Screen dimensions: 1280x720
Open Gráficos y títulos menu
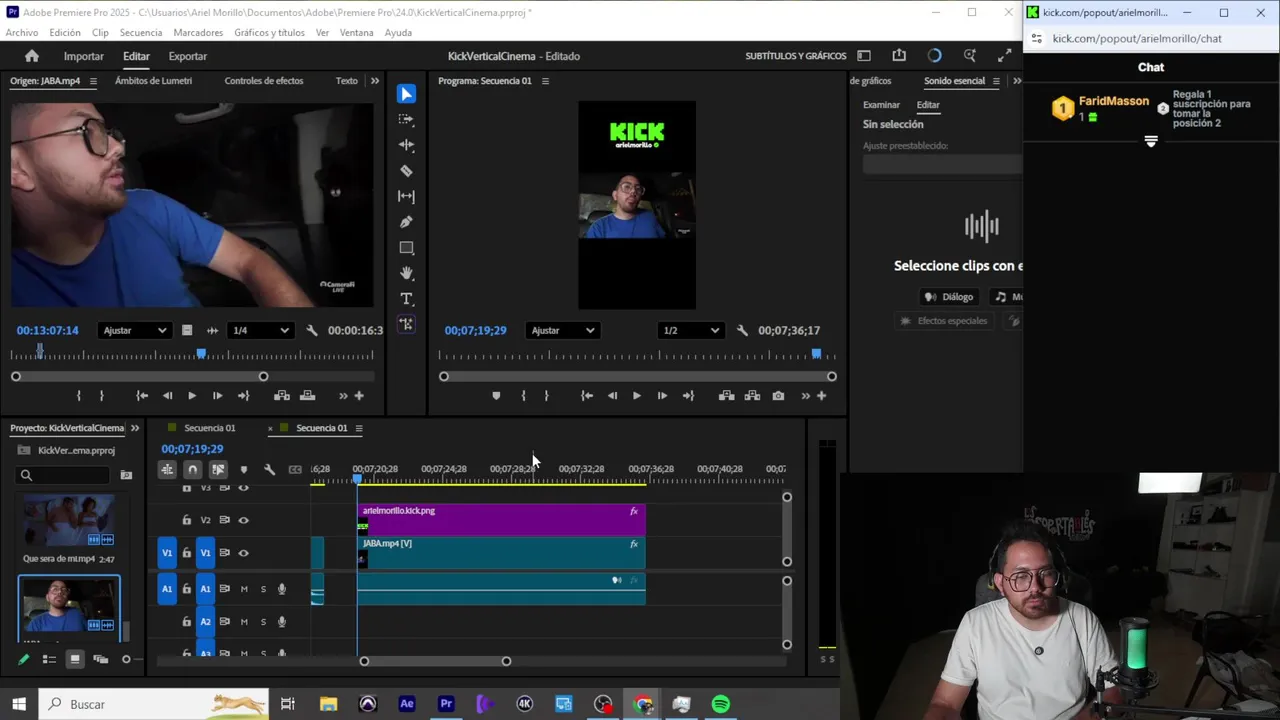pyautogui.click(x=270, y=33)
